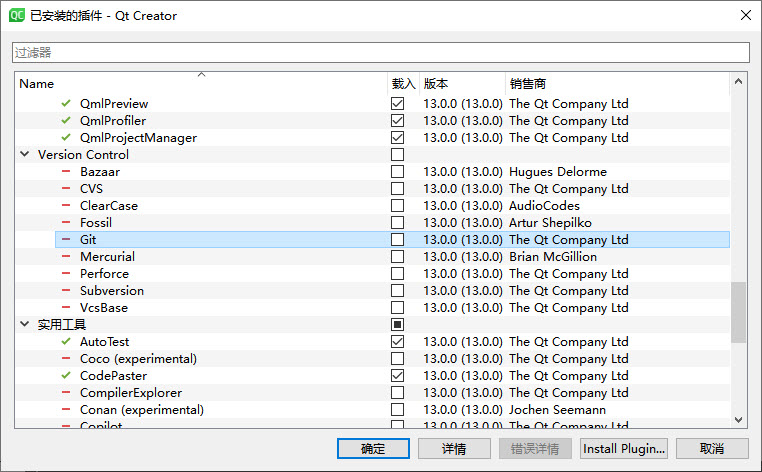
Task: Click red dash status icon beside Subversion
Action: (66, 290)
